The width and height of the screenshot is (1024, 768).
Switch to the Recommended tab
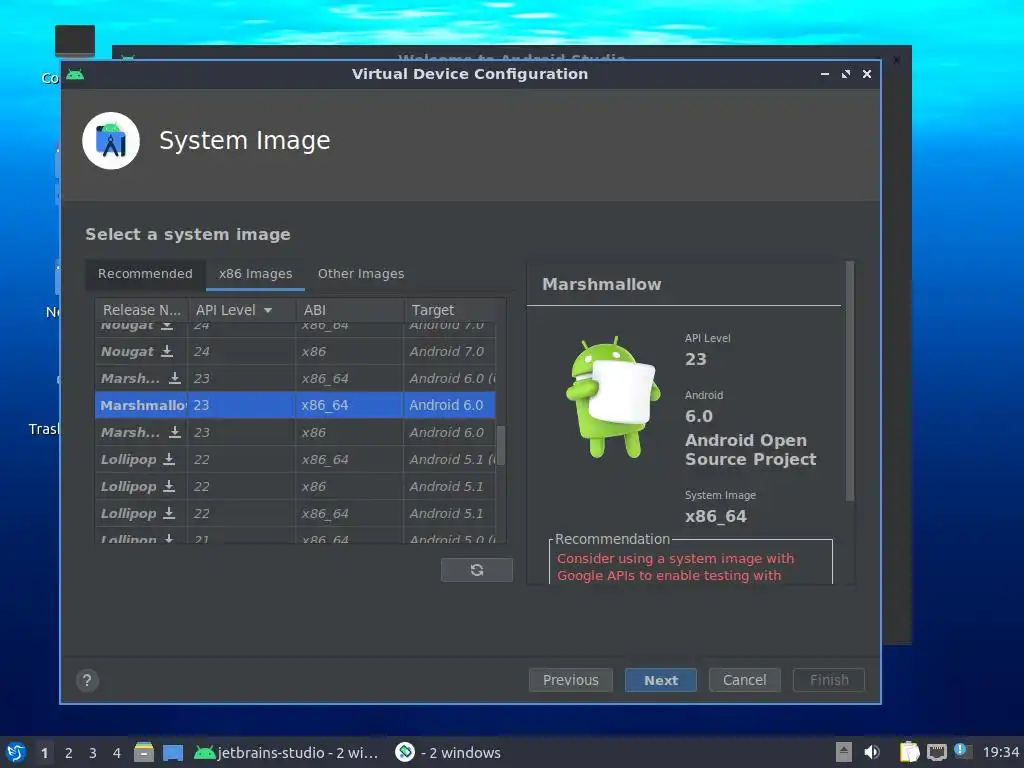145,274
